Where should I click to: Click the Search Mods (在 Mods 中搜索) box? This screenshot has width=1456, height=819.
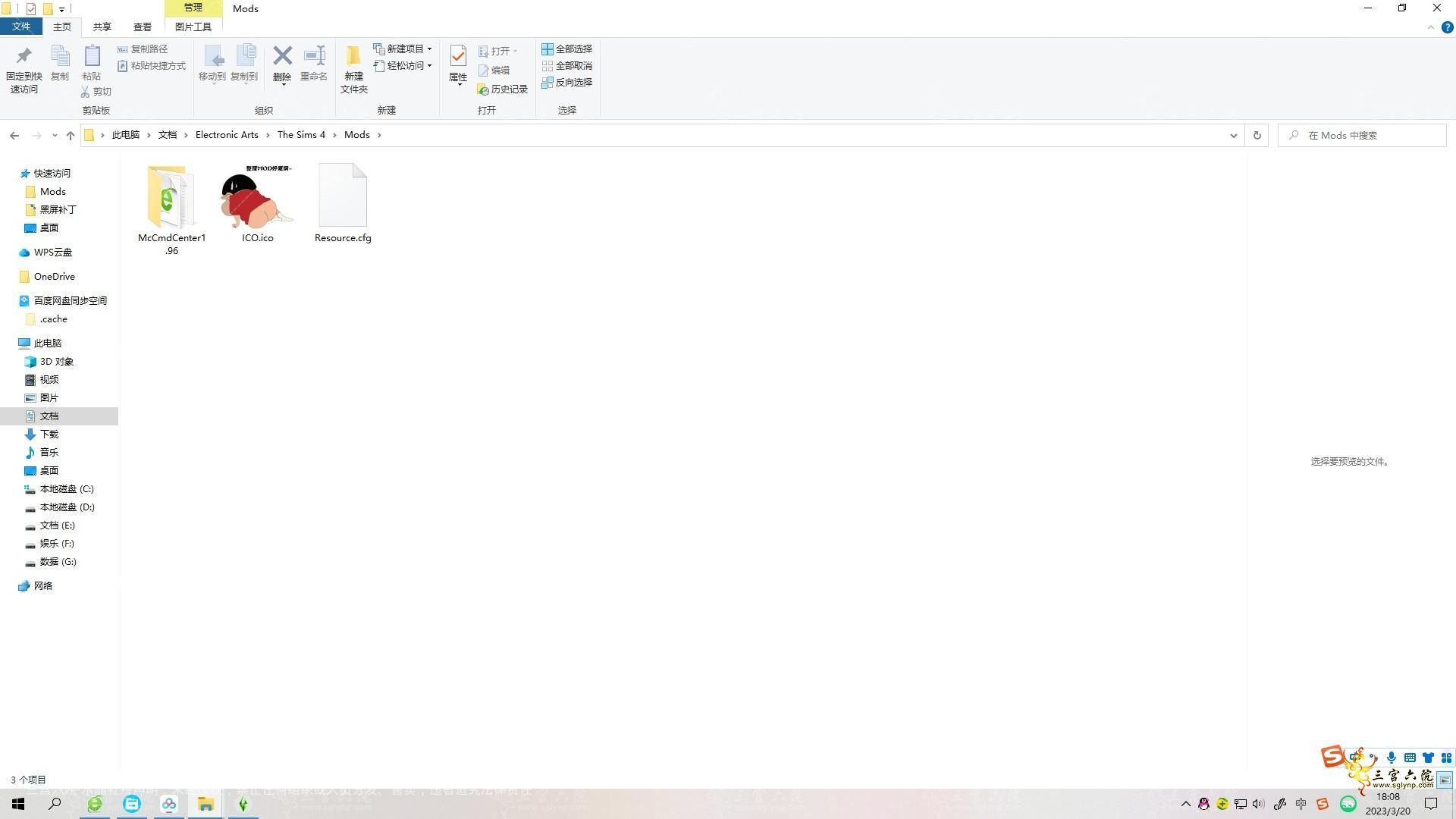pyautogui.click(x=1362, y=135)
